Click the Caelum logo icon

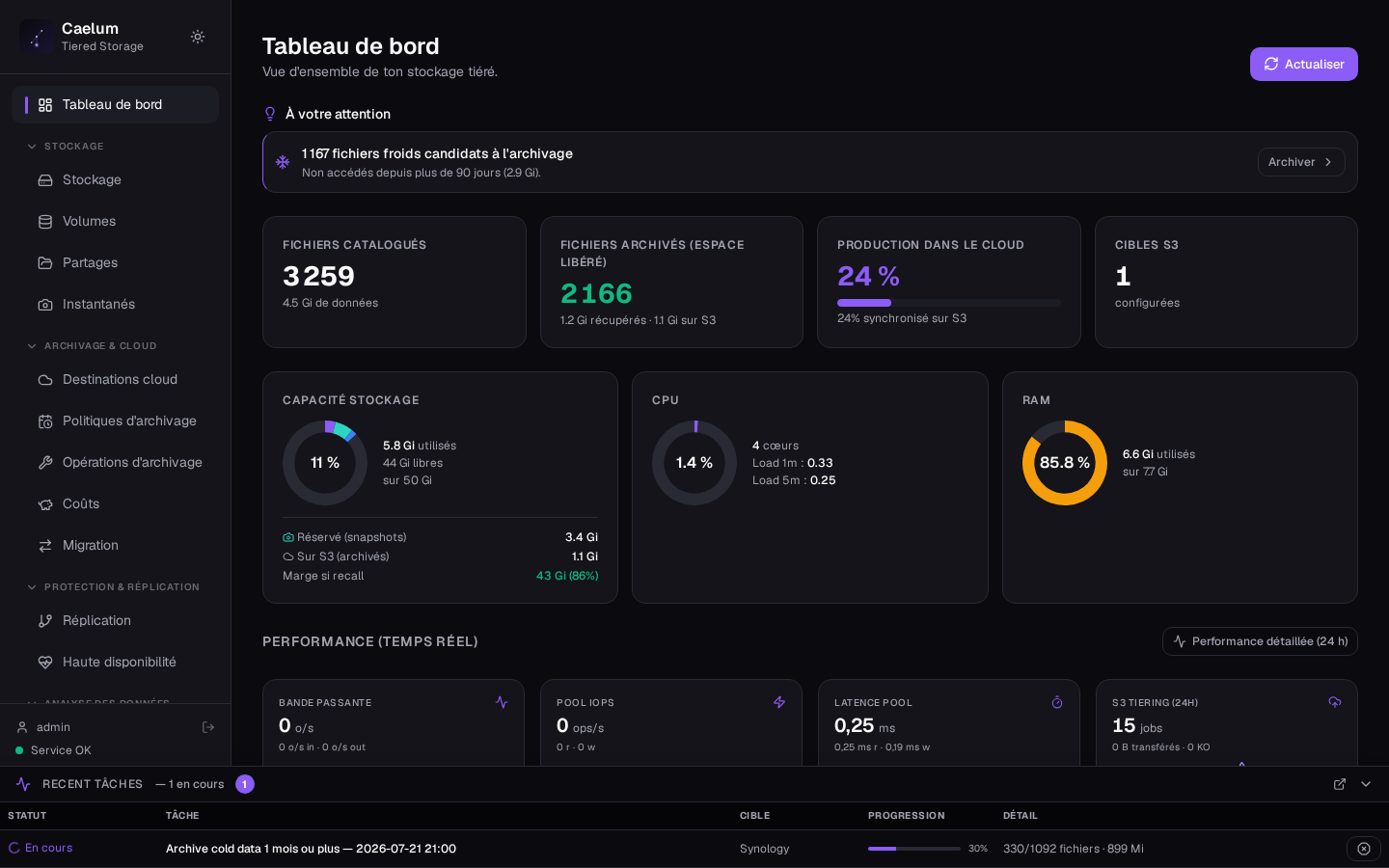[37, 37]
